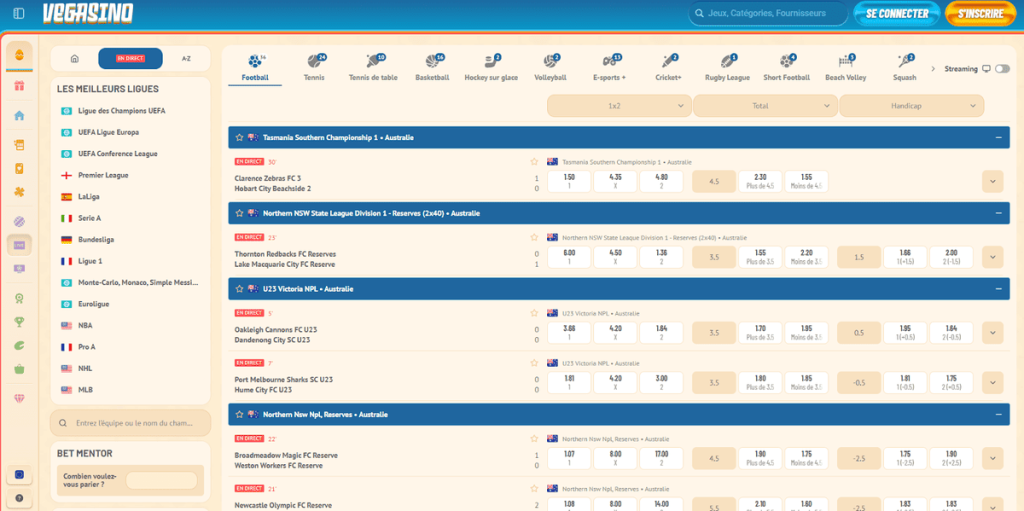This screenshot has height=511, width=1024.
Task: Click the EU flag language selector icon
Action: 19,475
